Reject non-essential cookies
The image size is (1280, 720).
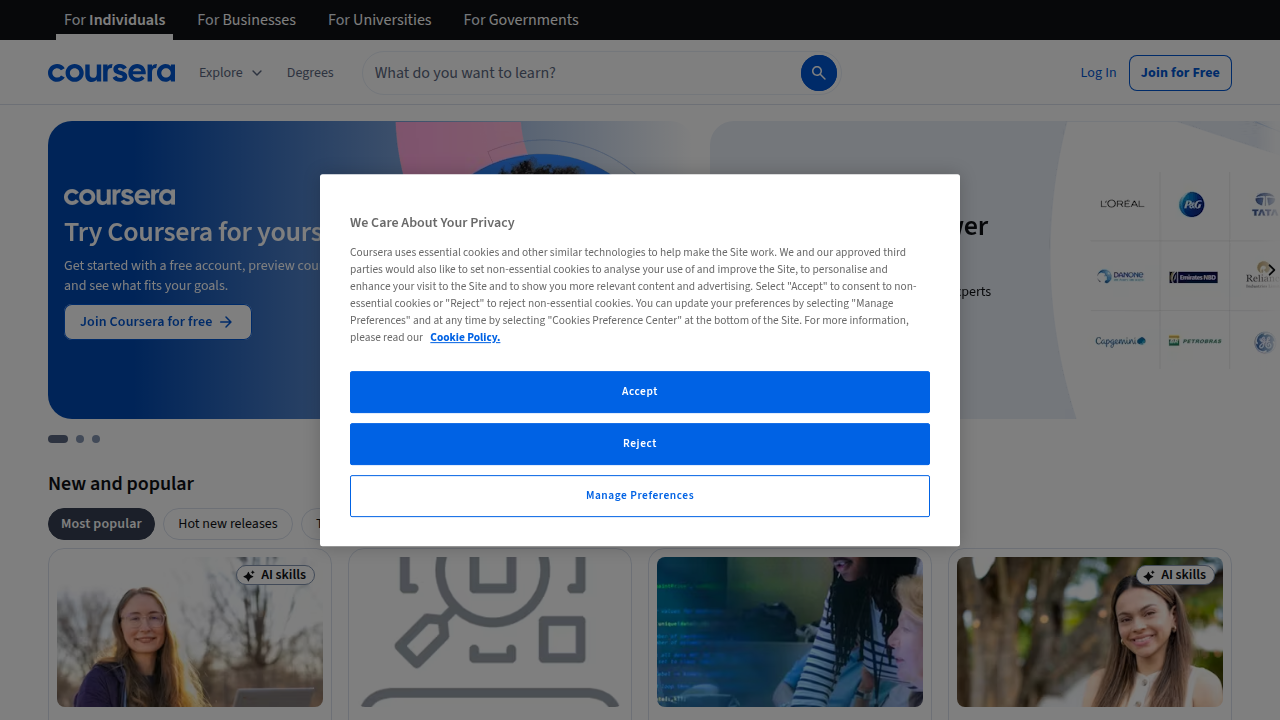[640, 444]
